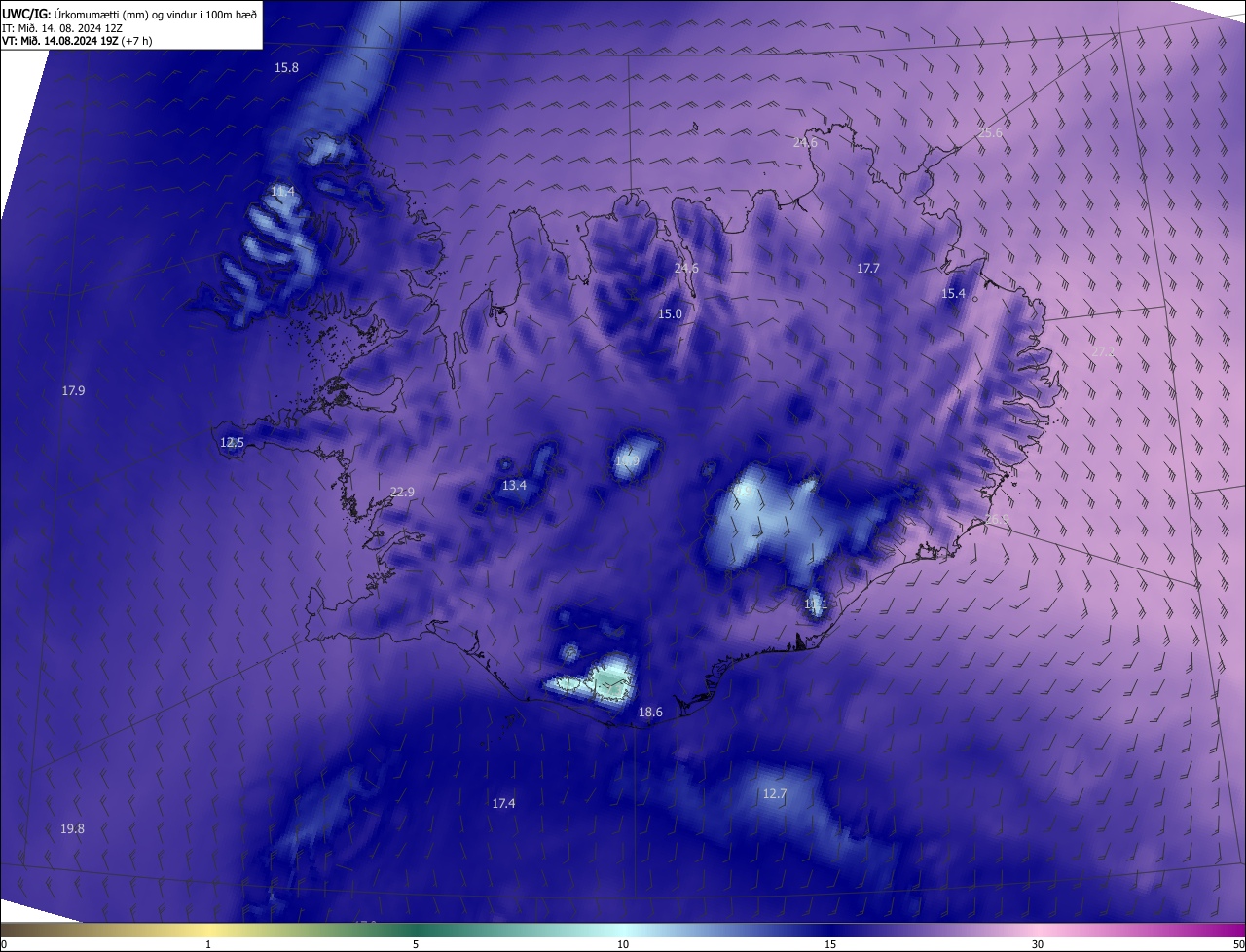This screenshot has height=952, width=1246.
Task: Click the 18.6 value near the south coast
Action: tap(650, 712)
